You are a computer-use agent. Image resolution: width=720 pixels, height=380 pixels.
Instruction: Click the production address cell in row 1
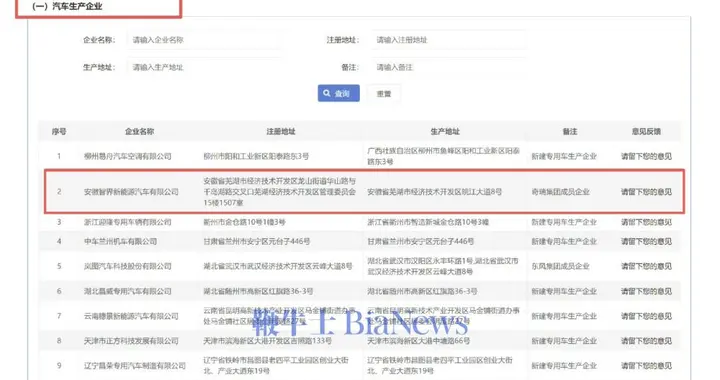[x=444, y=156]
